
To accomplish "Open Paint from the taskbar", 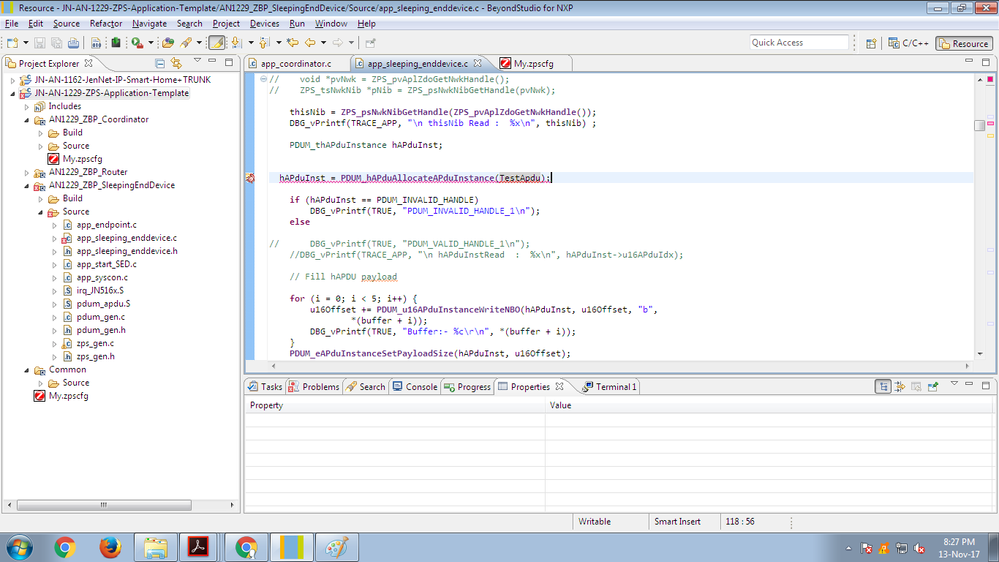I will [336, 547].
